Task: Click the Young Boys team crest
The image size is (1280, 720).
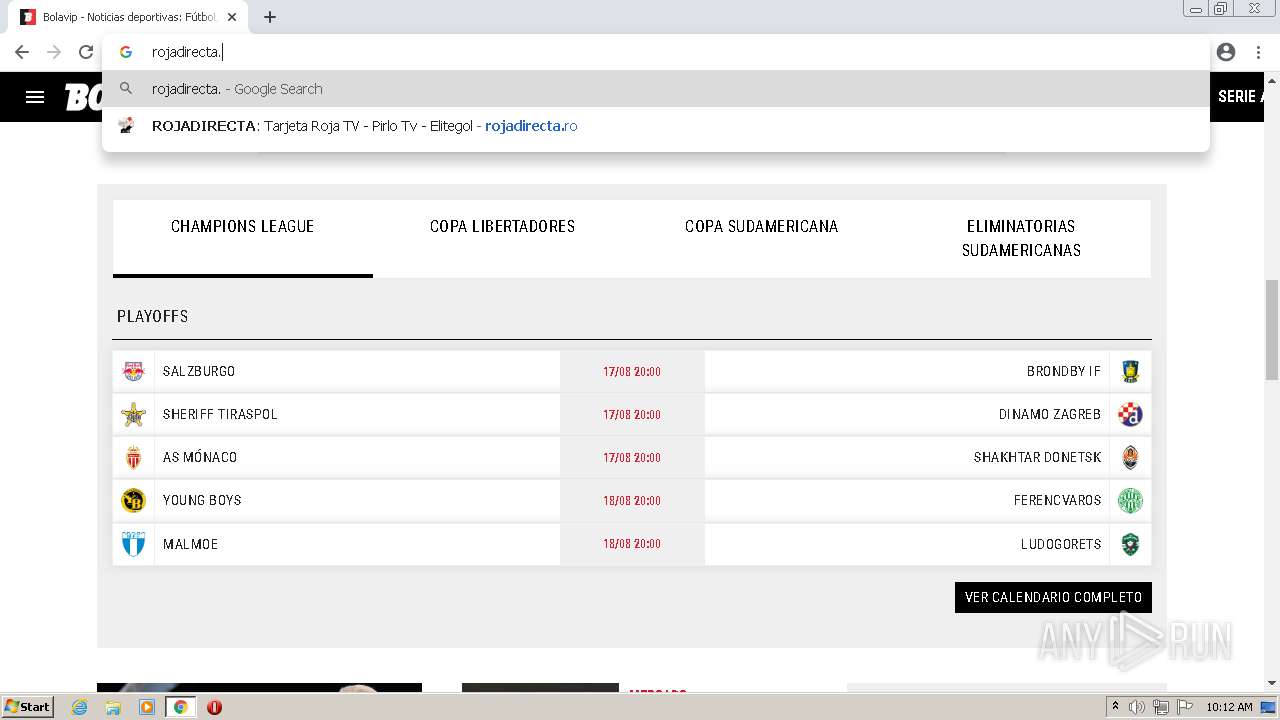Action: pos(133,500)
